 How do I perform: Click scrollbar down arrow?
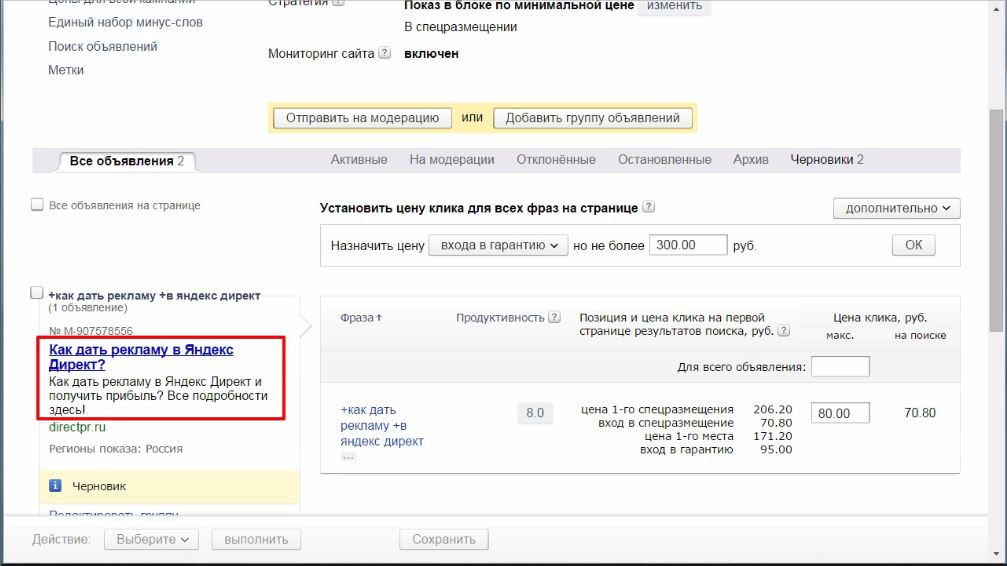point(996,554)
